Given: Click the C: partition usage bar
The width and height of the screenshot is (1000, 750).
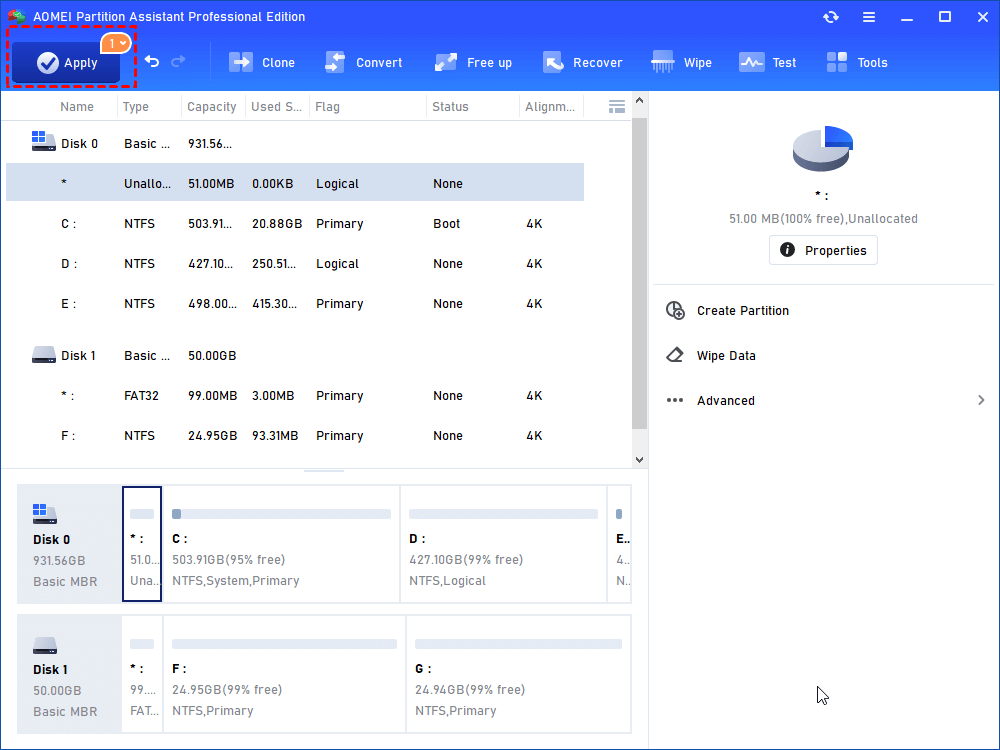Looking at the screenshot, I should 281,514.
